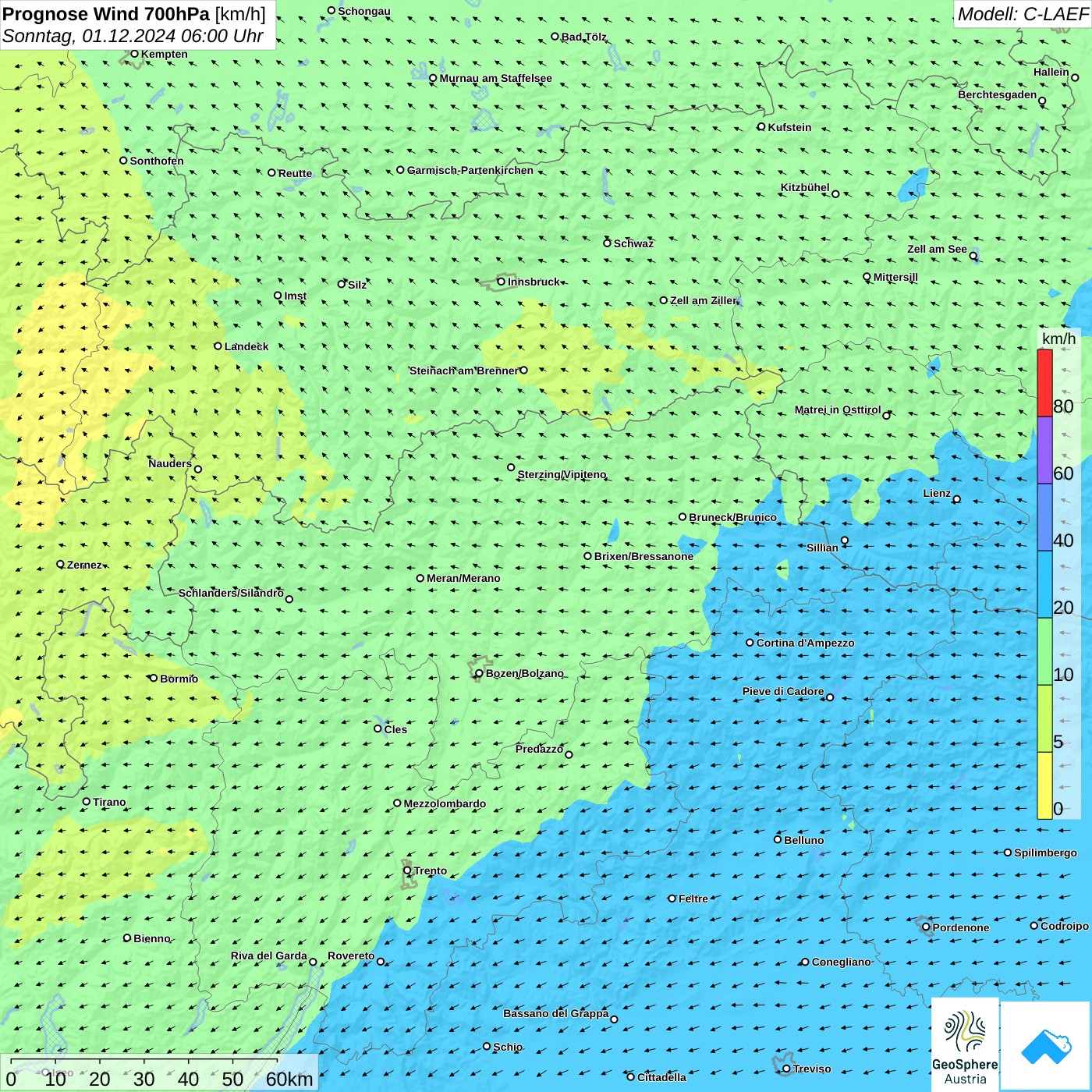Select the Matrei in Osttirol label
Screen dimensions: 1092x1092
click(x=837, y=409)
